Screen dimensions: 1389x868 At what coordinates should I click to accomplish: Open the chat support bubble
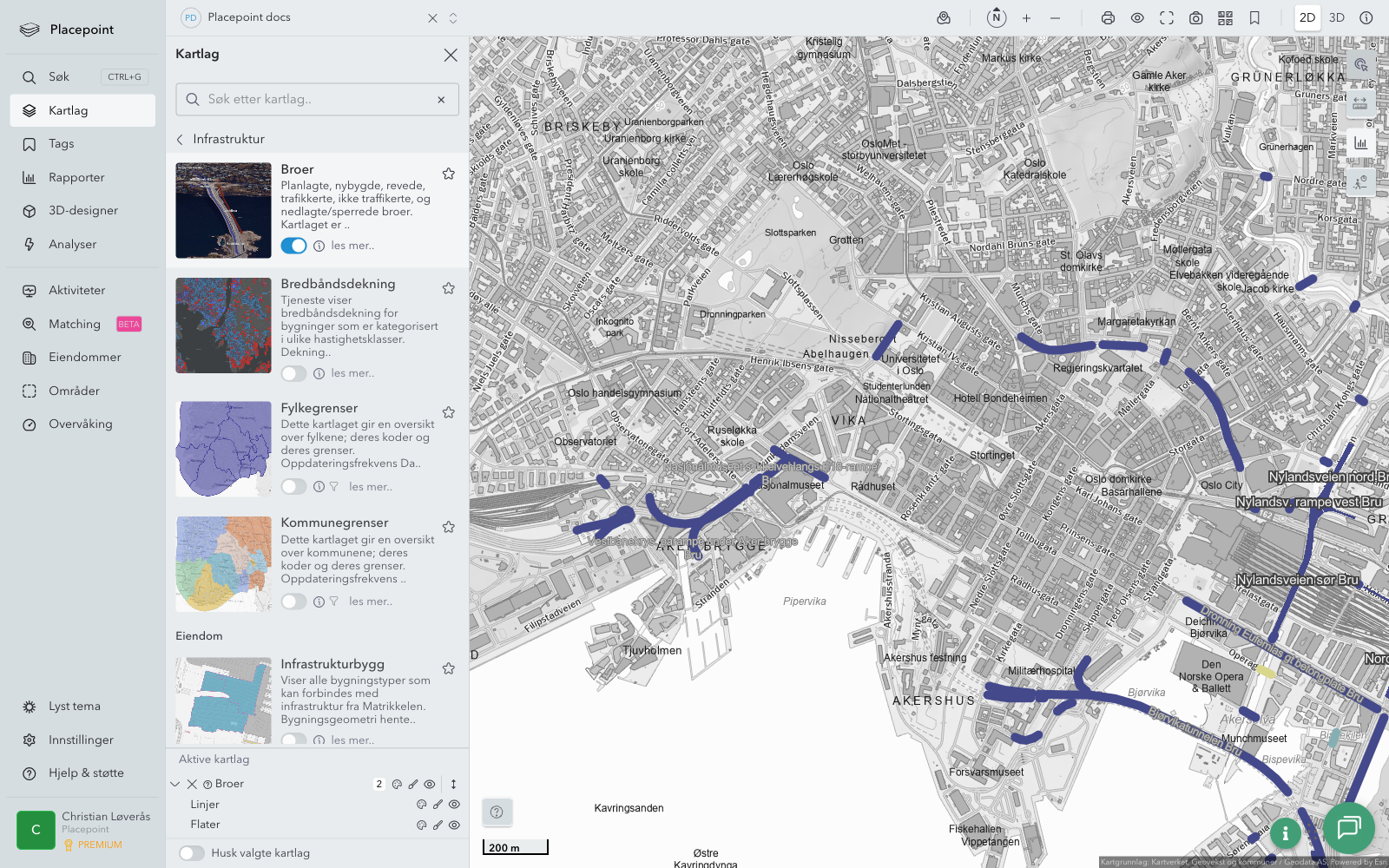pyautogui.click(x=1348, y=827)
